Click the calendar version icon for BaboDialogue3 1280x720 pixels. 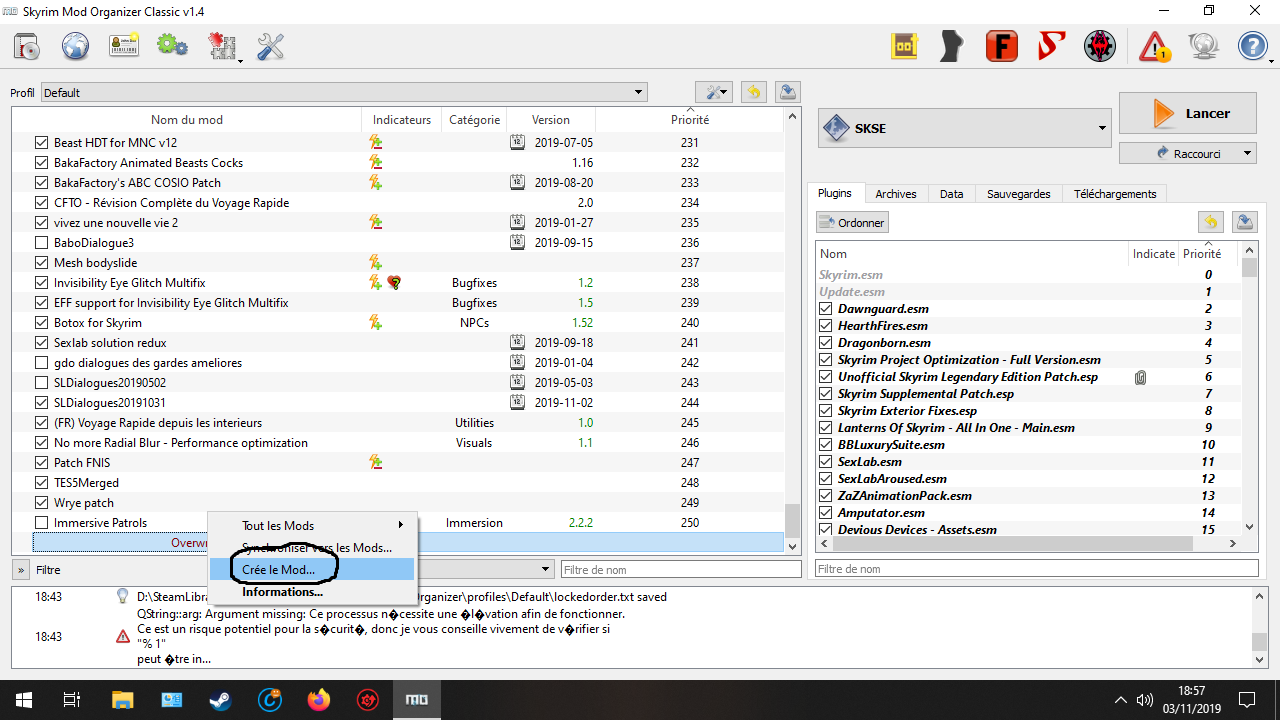[x=517, y=242]
